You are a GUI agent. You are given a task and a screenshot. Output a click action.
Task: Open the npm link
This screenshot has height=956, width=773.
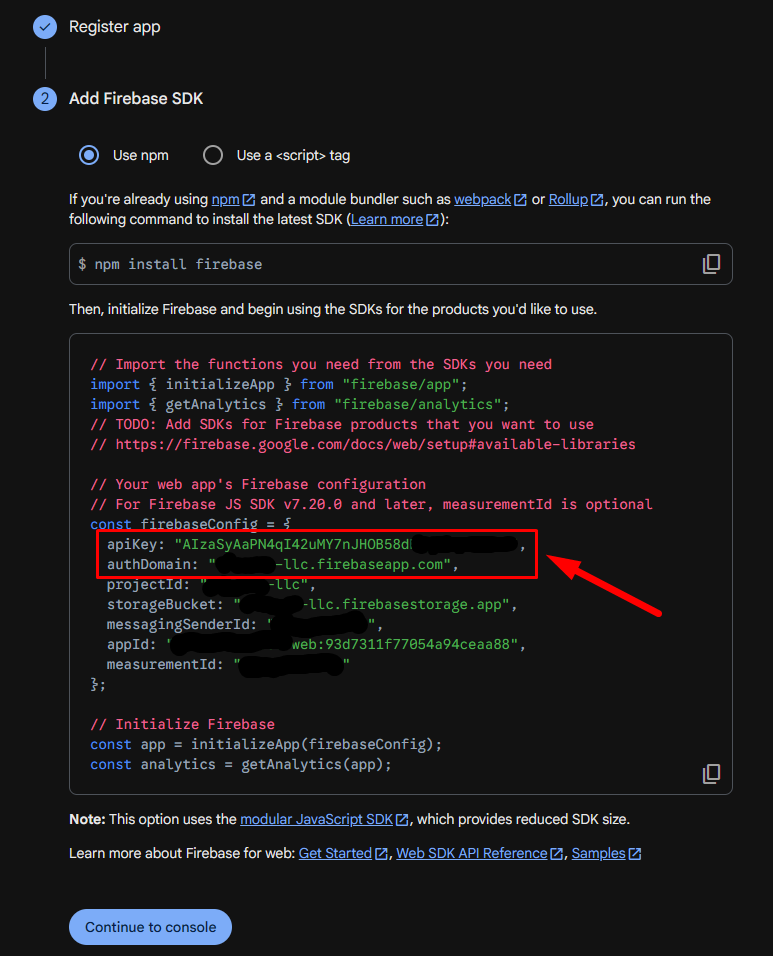click(233, 199)
